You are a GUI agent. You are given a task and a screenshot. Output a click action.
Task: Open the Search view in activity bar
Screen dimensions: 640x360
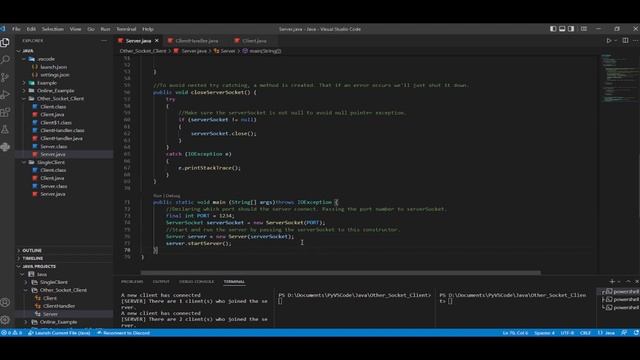[5, 60]
